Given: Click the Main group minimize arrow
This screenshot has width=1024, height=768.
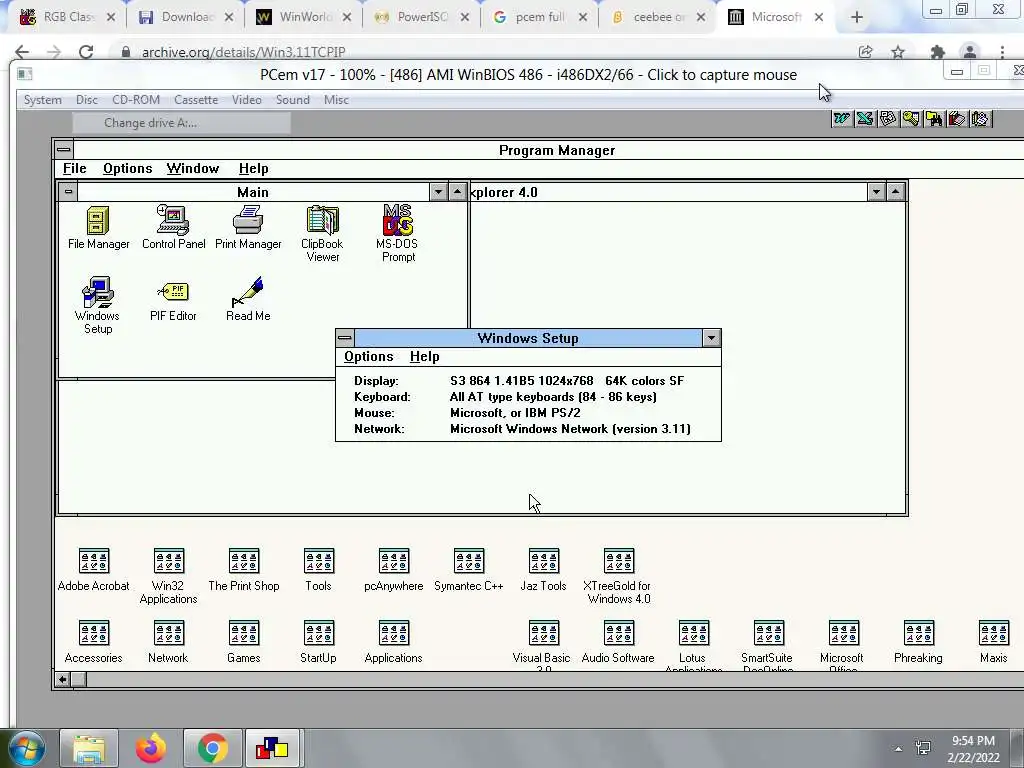Looking at the screenshot, I should point(438,192).
